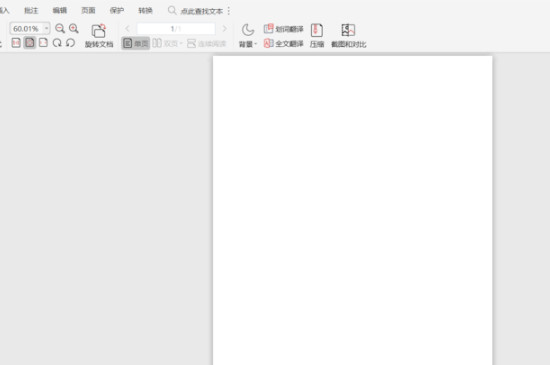
Task: Click the page number input field
Action: [x=176, y=28]
